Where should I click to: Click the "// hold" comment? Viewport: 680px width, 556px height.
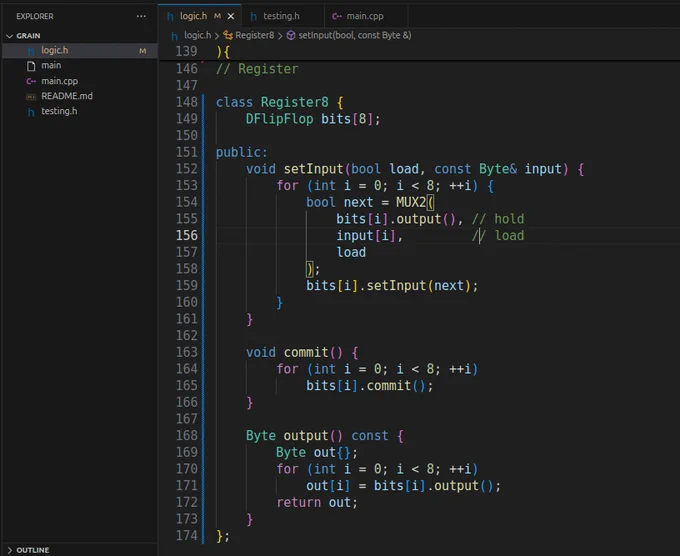pyautogui.click(x=498, y=219)
